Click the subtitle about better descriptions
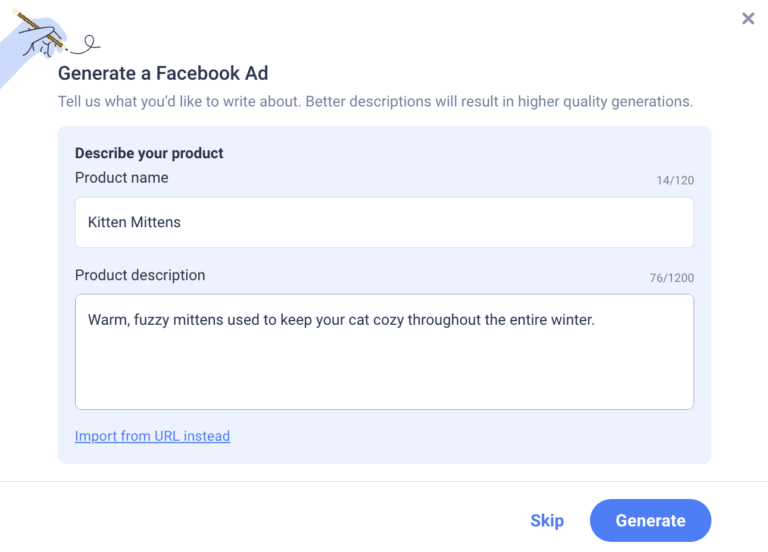768x552 pixels. [375, 102]
